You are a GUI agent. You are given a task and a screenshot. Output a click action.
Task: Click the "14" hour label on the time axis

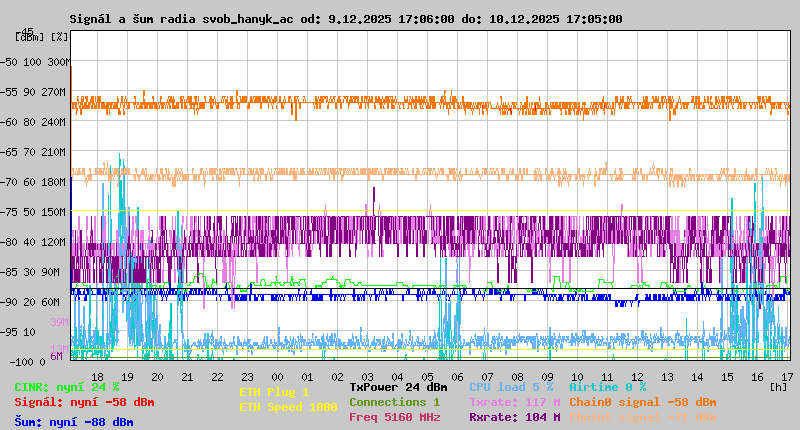click(x=697, y=377)
